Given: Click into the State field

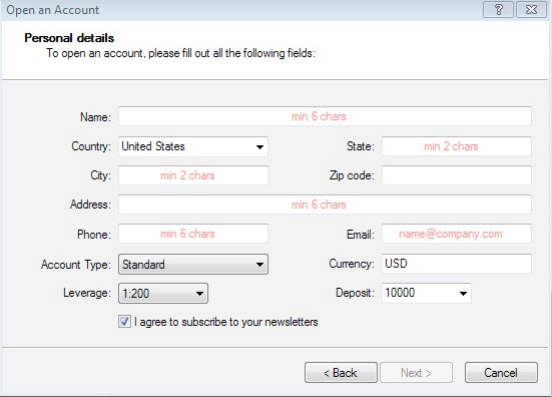Looking at the screenshot, I should [x=457, y=146].
